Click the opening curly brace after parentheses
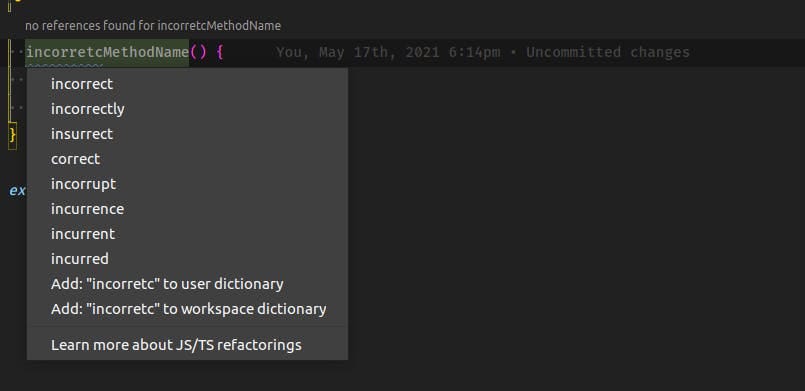This screenshot has width=805, height=391. tap(220, 52)
